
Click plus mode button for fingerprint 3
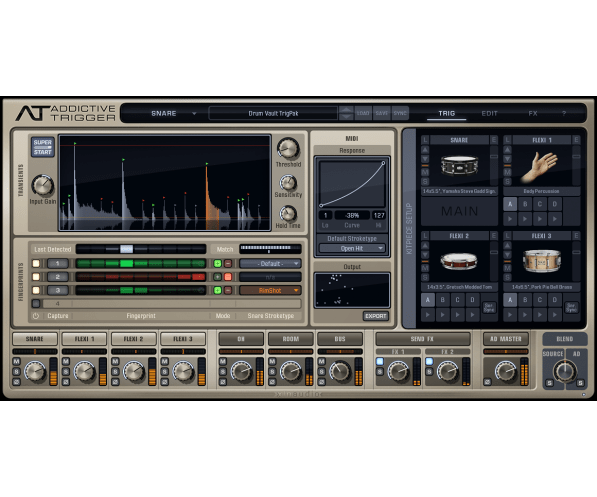tap(217, 291)
